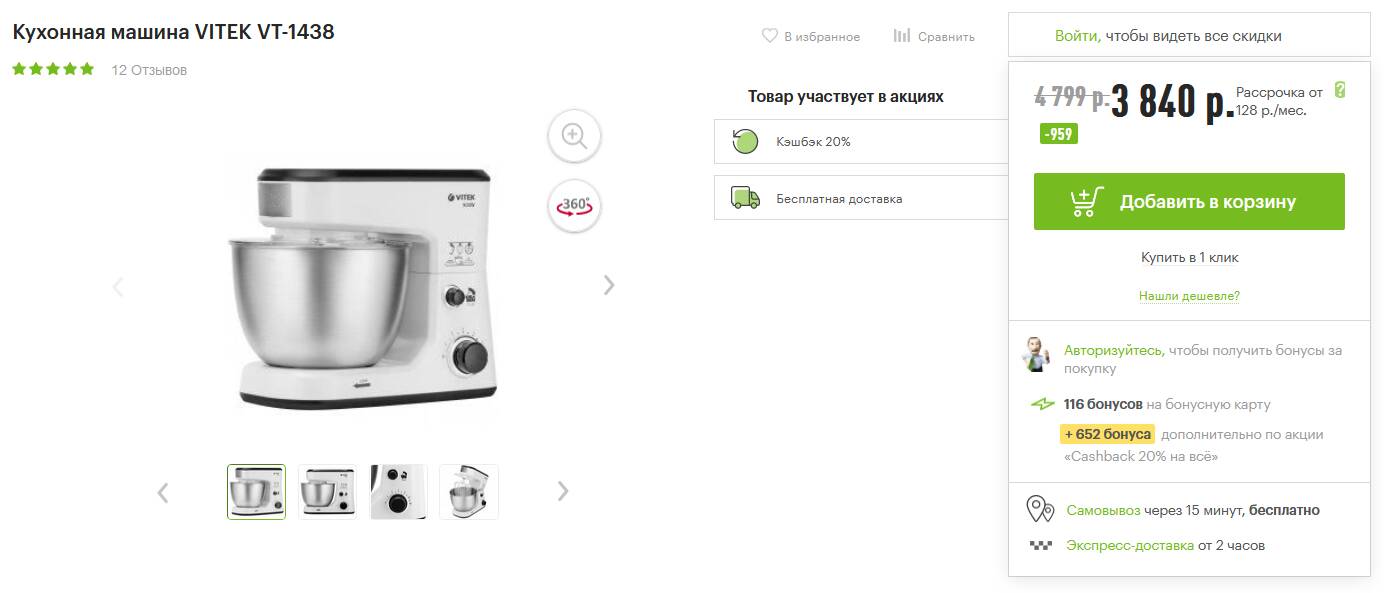Show the next product image with the right arrow
The width and height of the screenshot is (1384, 593).
click(x=609, y=286)
